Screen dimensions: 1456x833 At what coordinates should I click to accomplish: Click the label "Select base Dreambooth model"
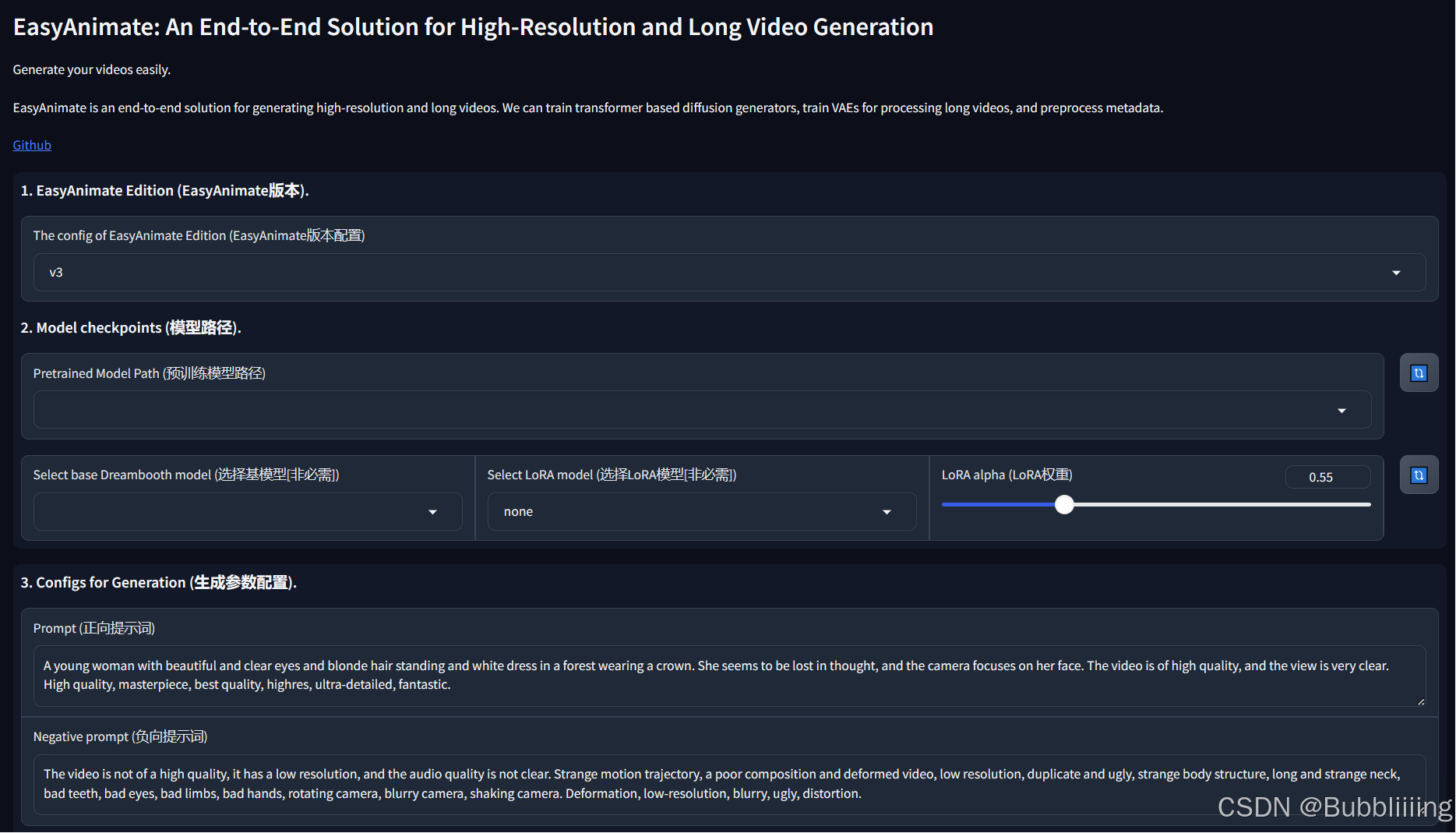tap(186, 475)
